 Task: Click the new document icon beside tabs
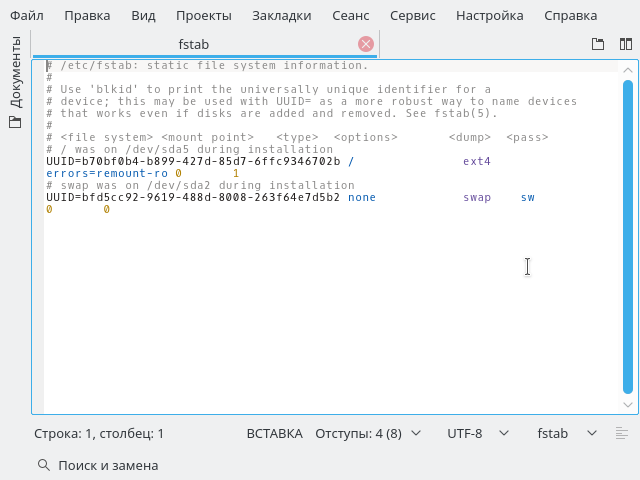(598, 44)
